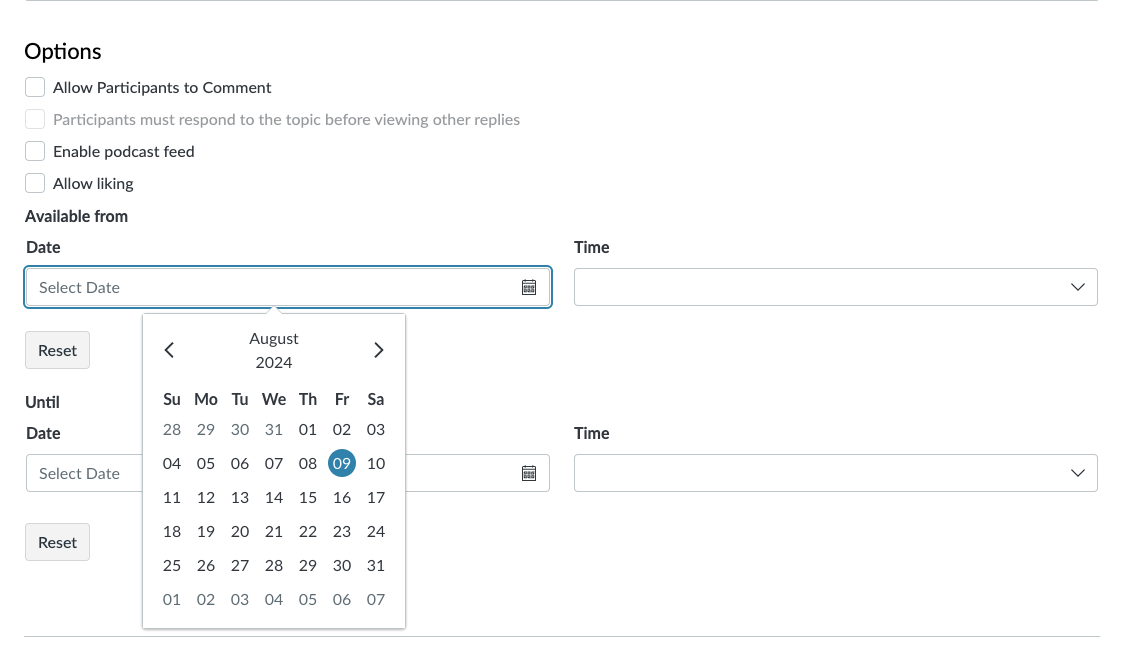Focus the Available from Select Date field
This screenshot has height=666, width=1137.
(x=288, y=287)
